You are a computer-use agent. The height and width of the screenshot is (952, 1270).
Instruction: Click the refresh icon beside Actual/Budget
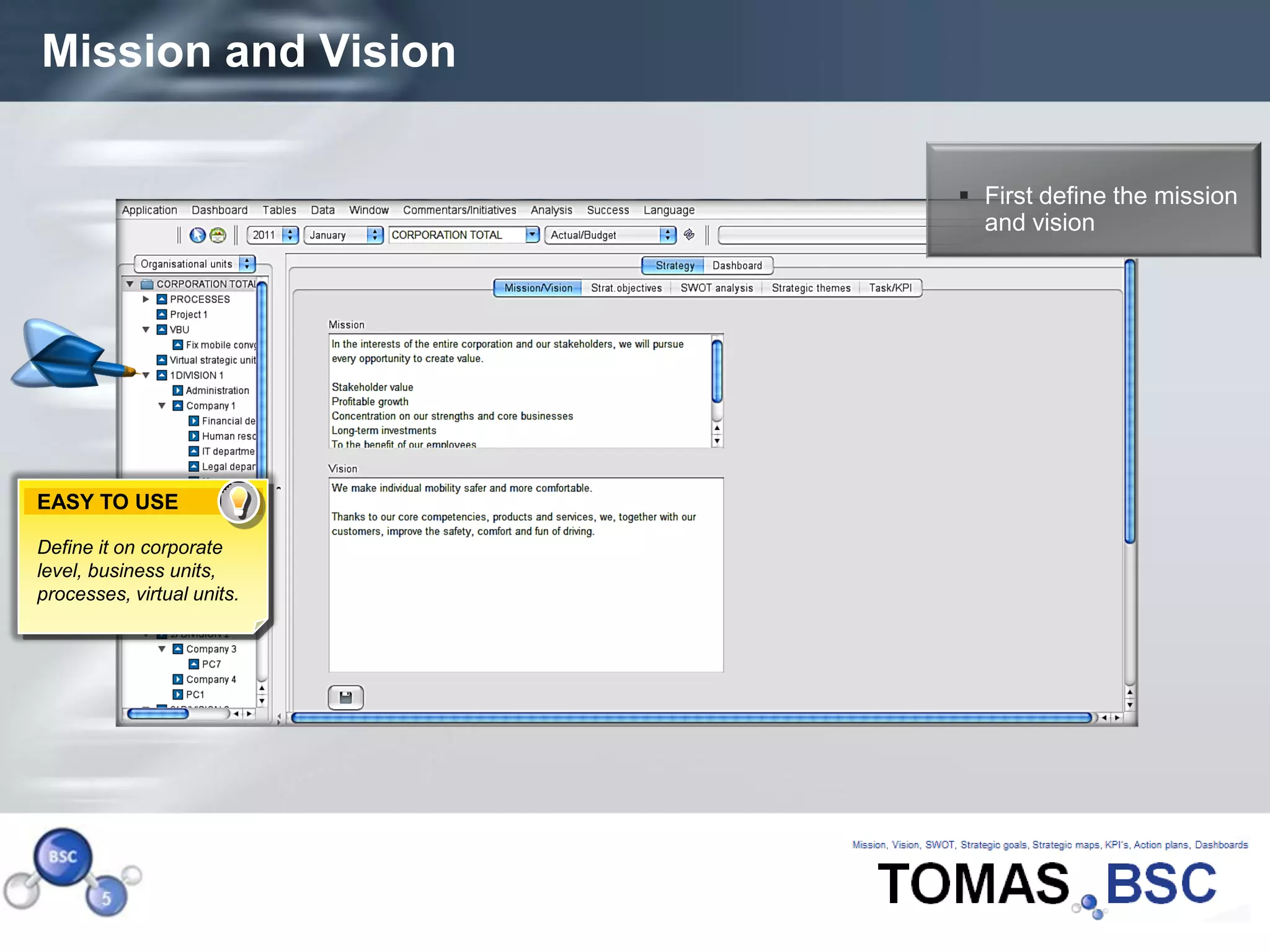[x=689, y=235]
